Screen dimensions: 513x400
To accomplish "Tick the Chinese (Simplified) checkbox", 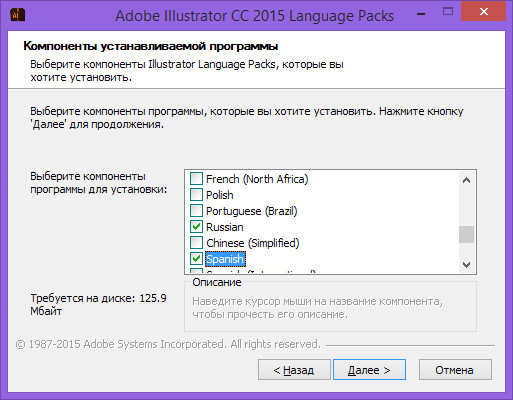I will pos(196,243).
